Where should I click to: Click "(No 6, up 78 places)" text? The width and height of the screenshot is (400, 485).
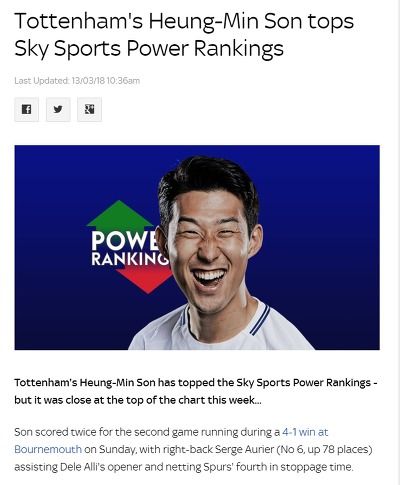324,449
